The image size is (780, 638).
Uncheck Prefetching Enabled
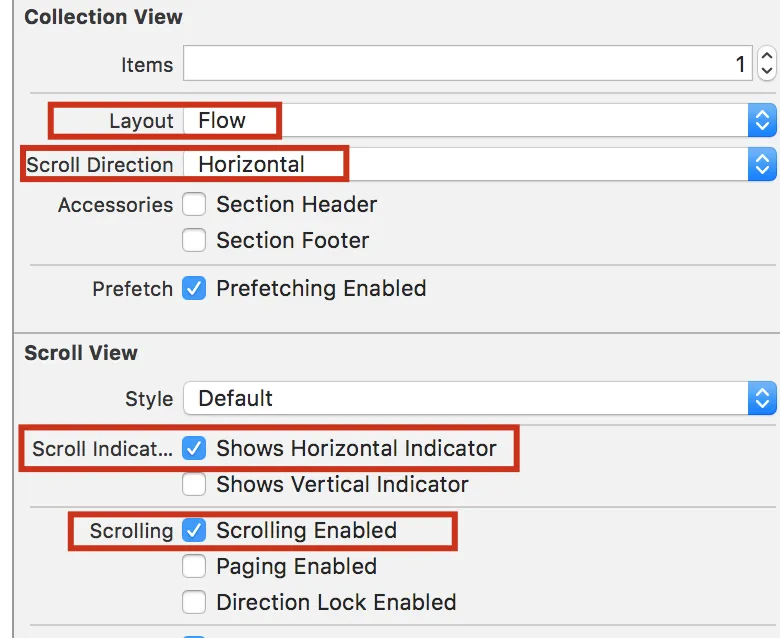[195, 289]
